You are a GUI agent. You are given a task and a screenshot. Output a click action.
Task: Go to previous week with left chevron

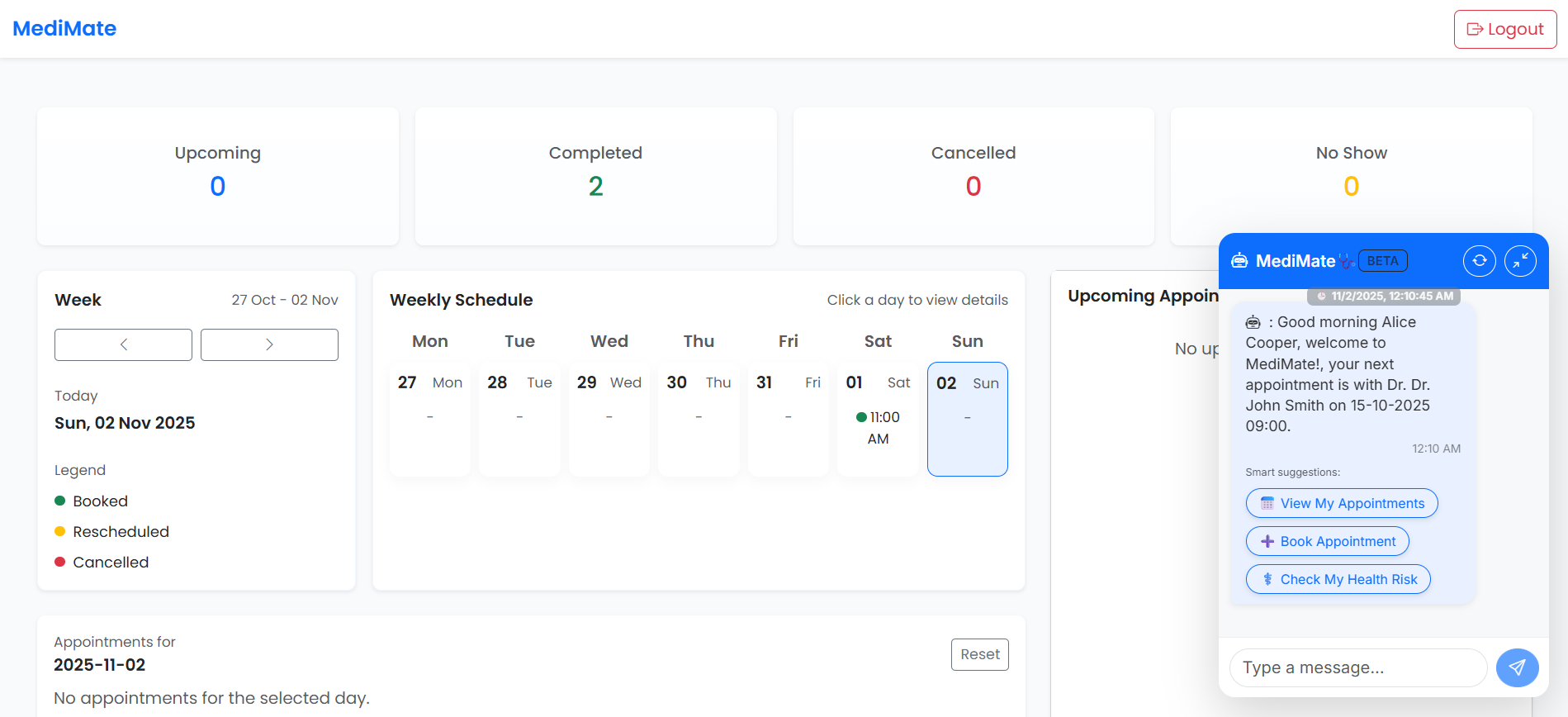[123, 344]
